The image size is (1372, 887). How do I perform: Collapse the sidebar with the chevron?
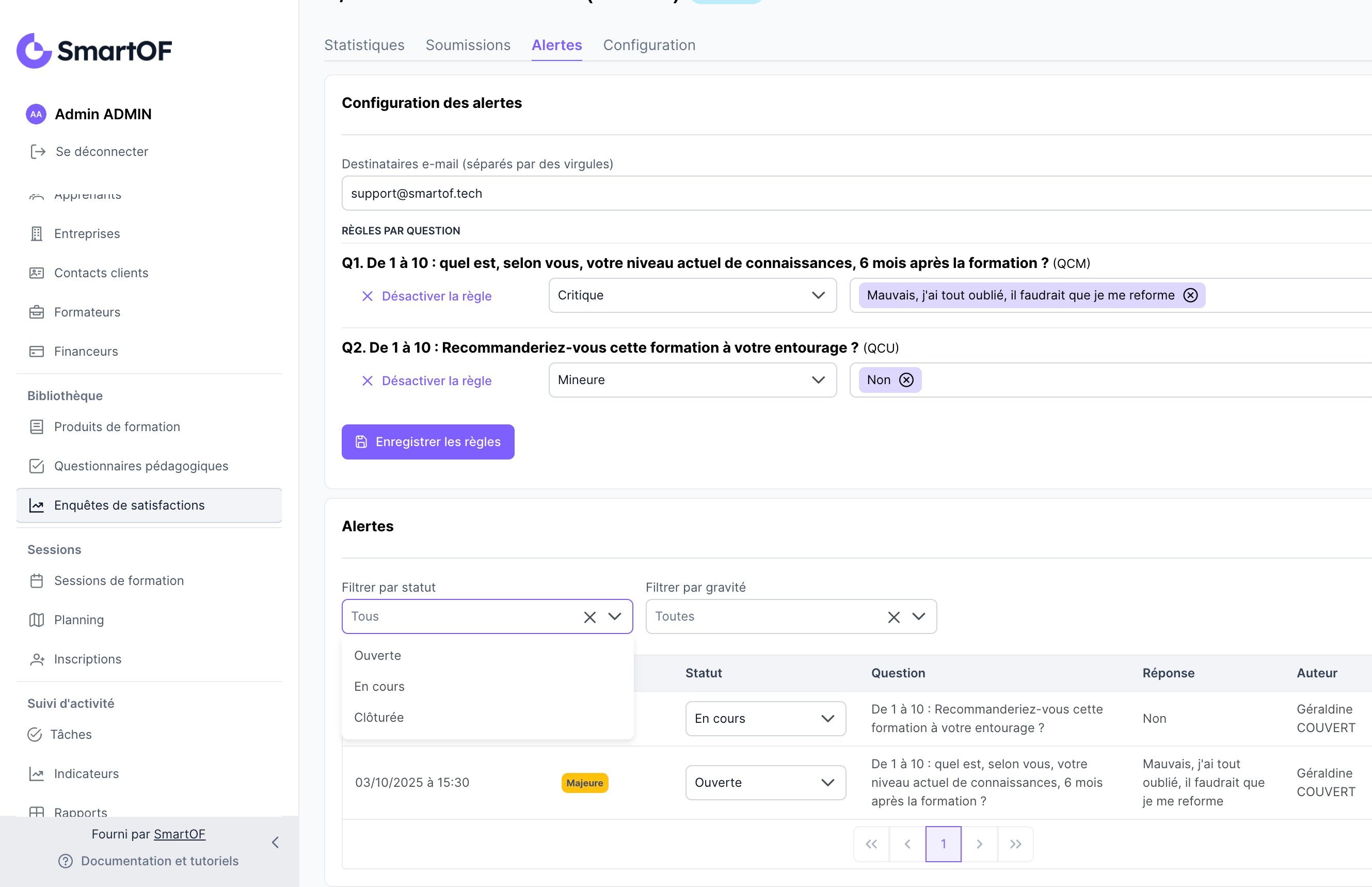(275, 843)
